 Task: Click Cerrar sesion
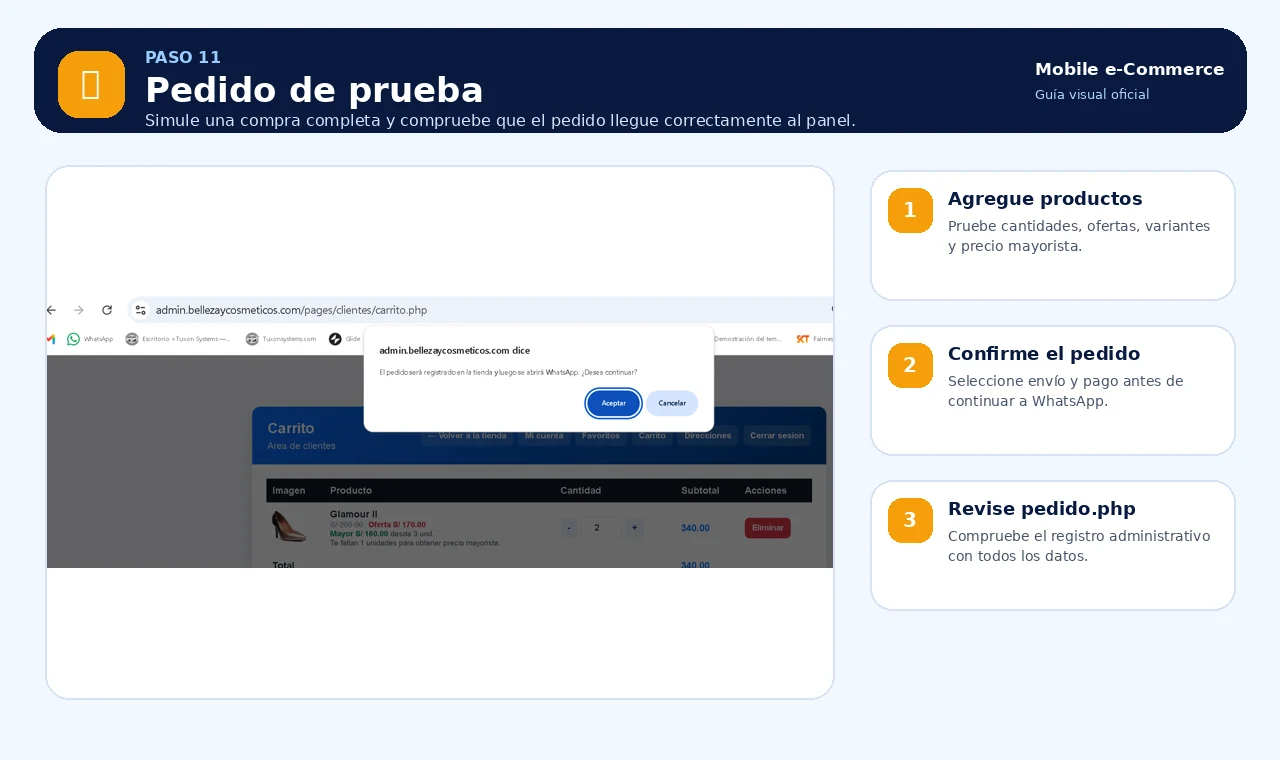tap(777, 436)
